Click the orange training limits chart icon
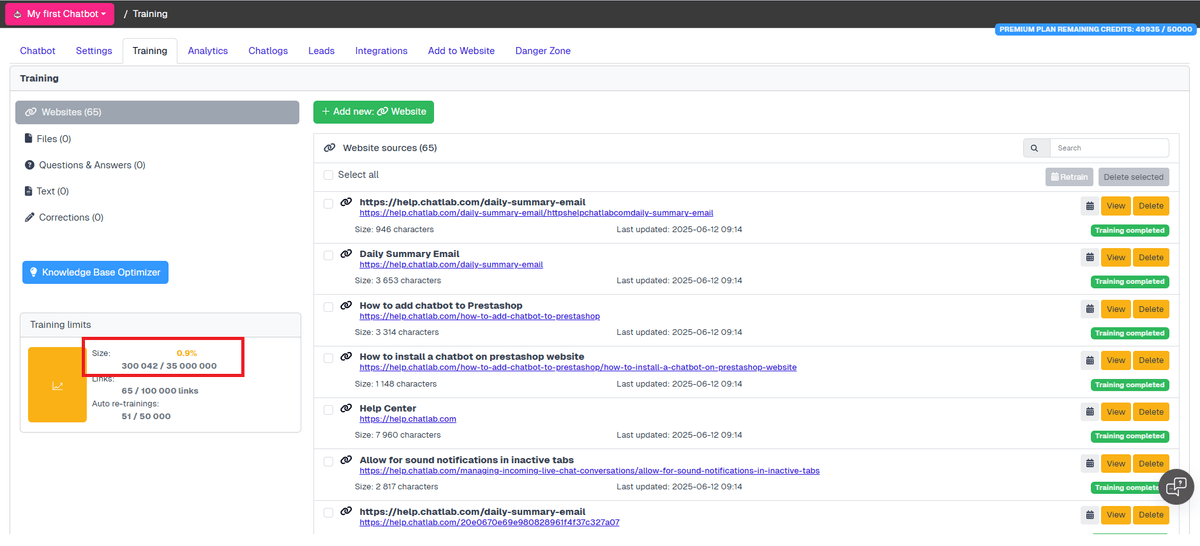Viewport: 1200px width, 546px height. (x=57, y=385)
